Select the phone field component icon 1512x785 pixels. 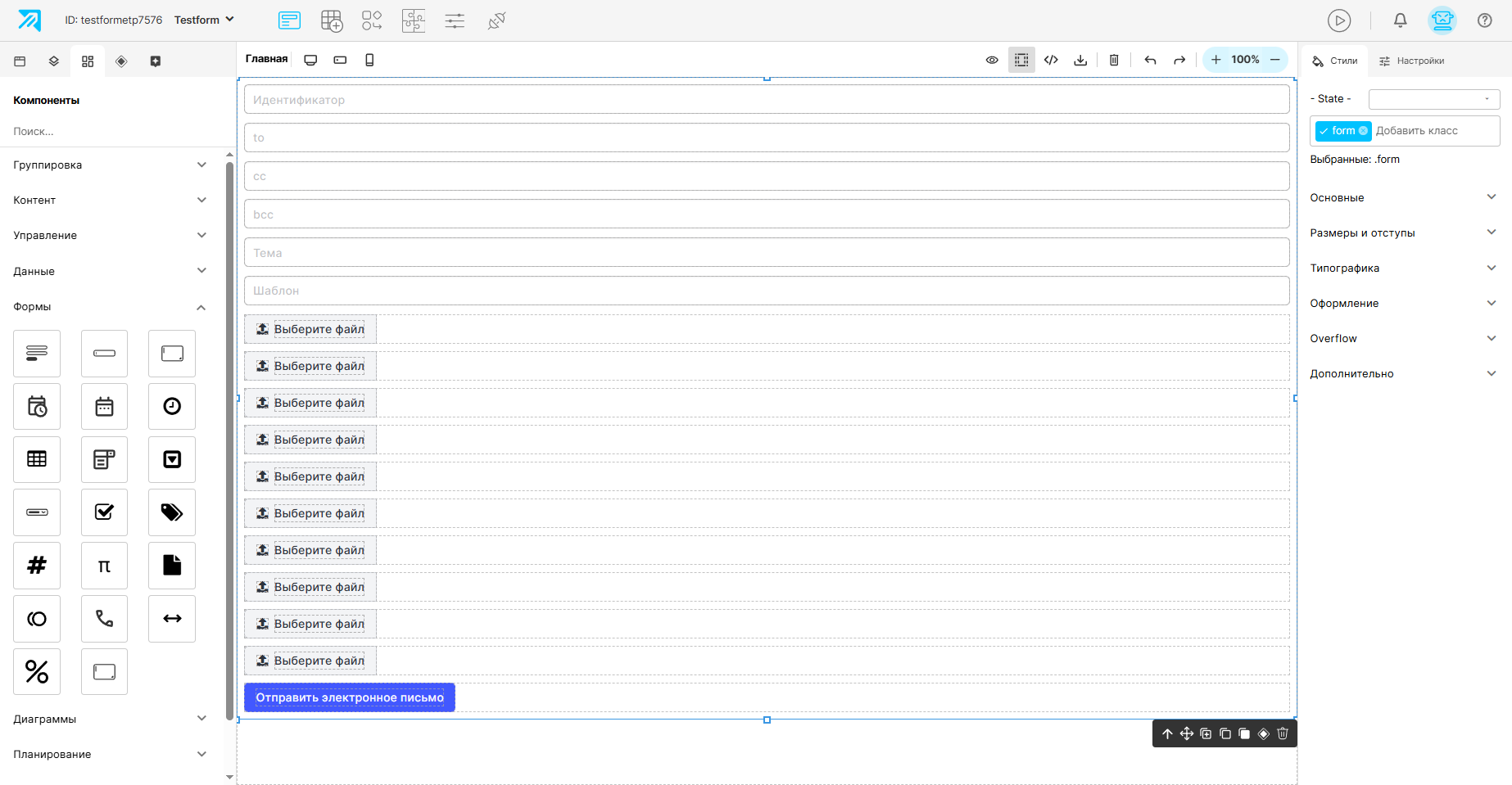pos(104,619)
